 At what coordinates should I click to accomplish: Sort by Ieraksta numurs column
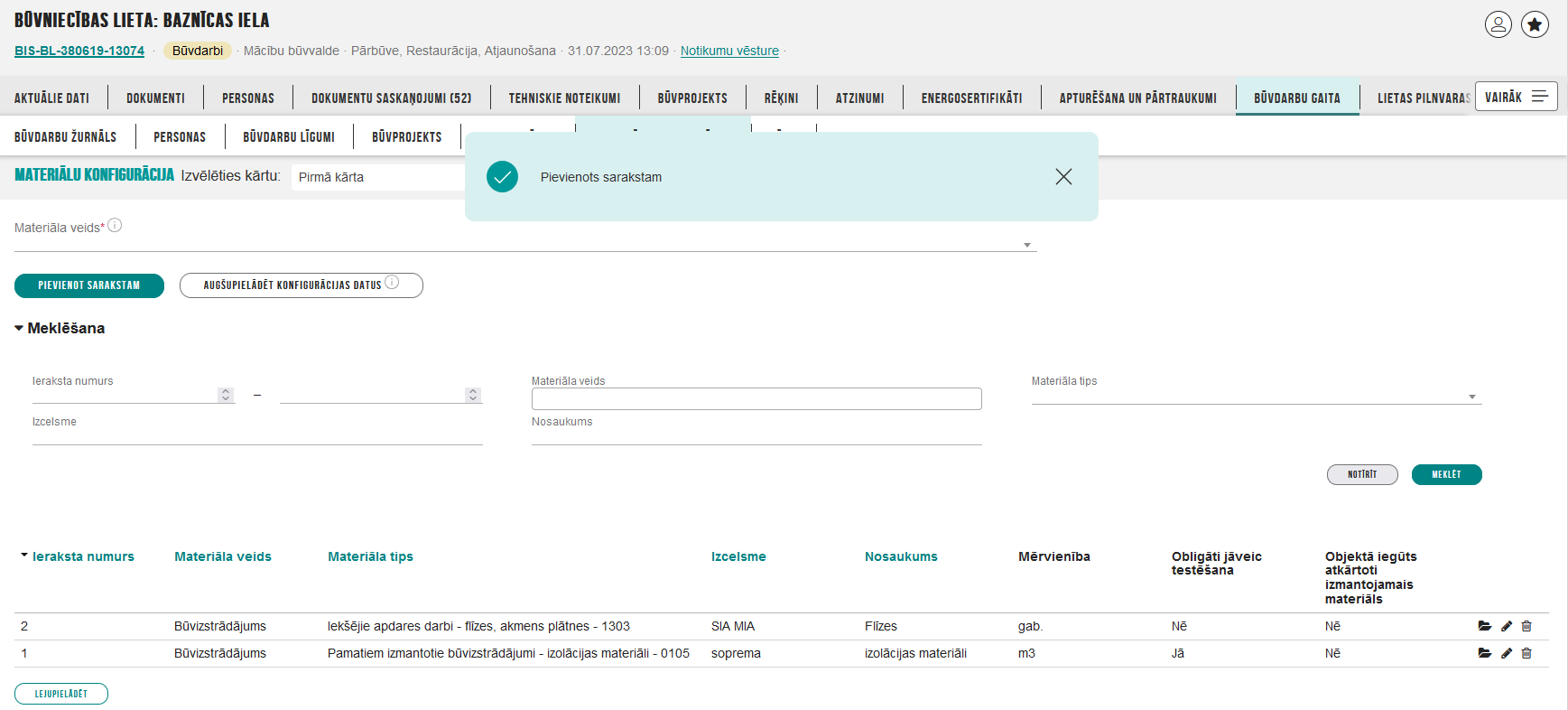(83, 556)
